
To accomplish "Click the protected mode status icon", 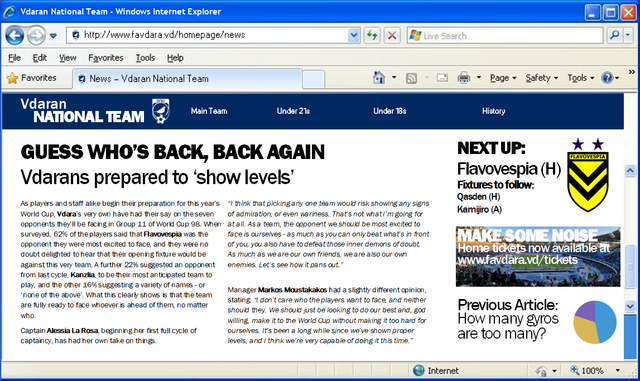I will [x=541, y=371].
